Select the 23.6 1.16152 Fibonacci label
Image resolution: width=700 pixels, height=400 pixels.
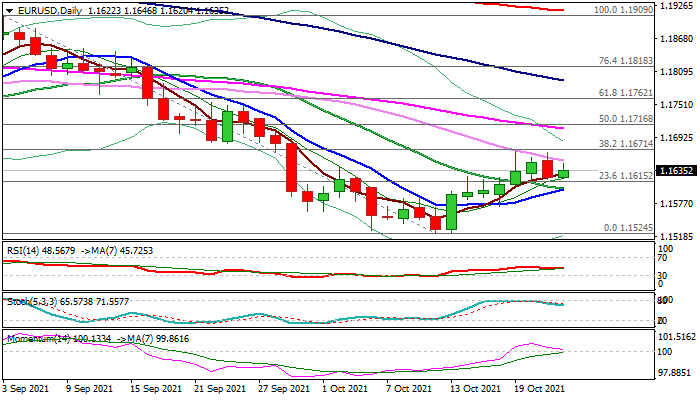click(x=626, y=176)
